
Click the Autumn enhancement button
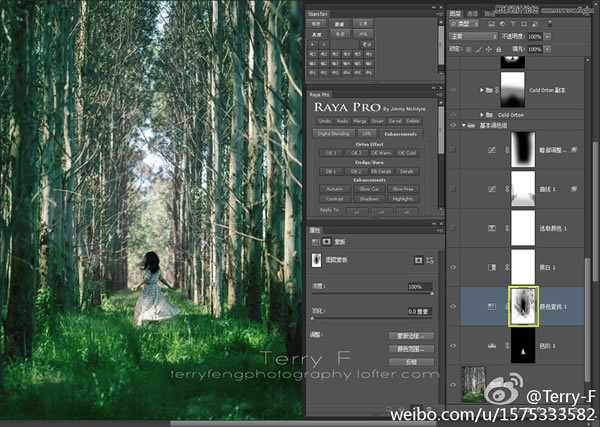click(335, 189)
